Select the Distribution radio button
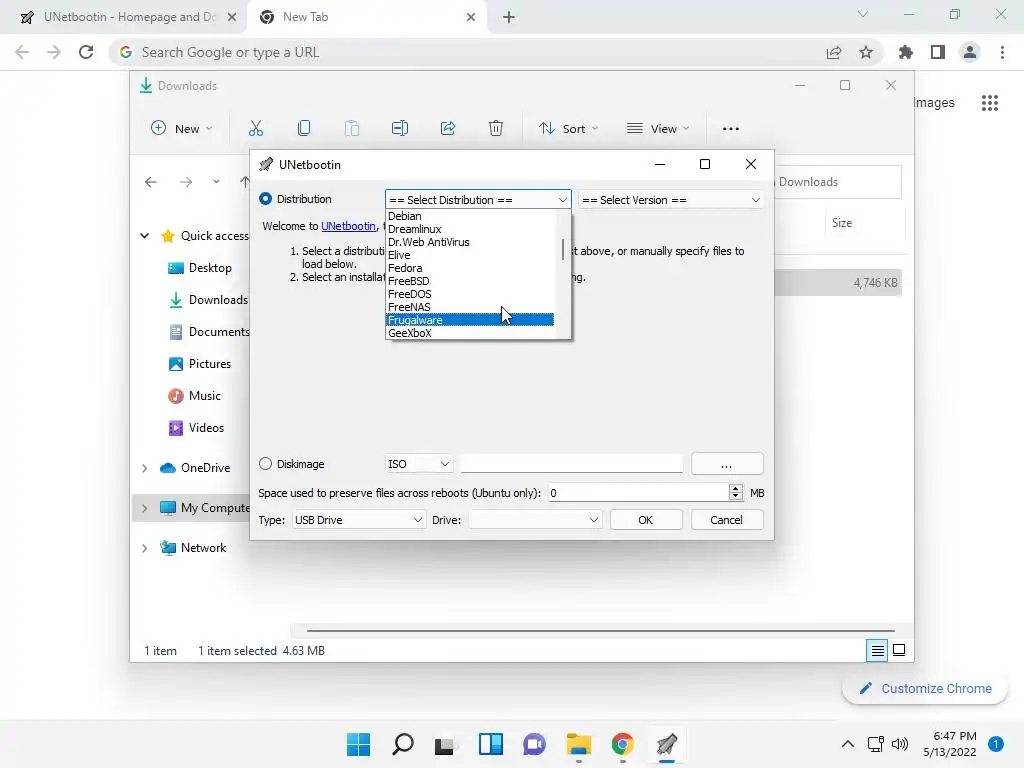Viewport: 1024px width, 768px height. coord(265,199)
